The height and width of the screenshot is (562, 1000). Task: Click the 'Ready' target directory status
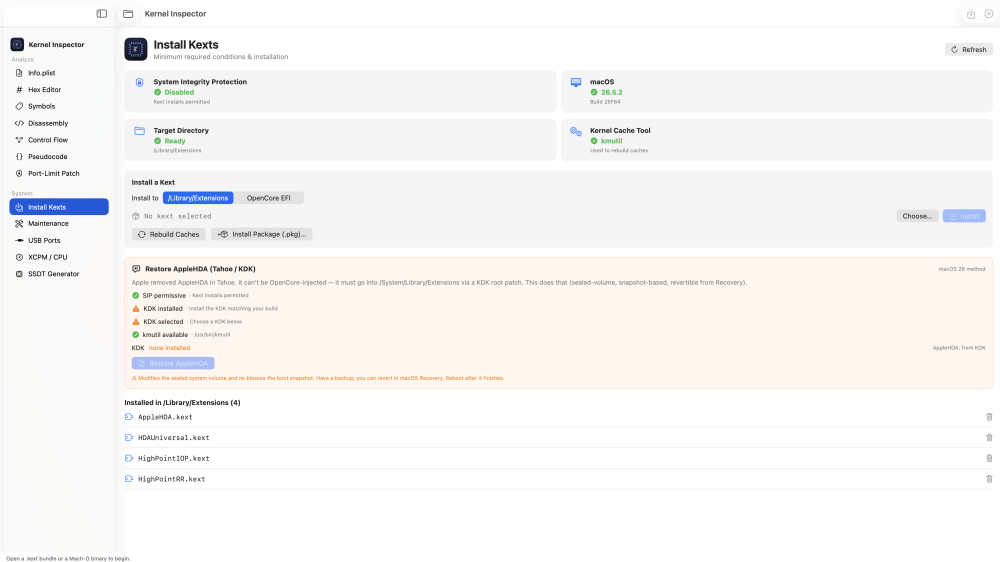tap(175, 141)
